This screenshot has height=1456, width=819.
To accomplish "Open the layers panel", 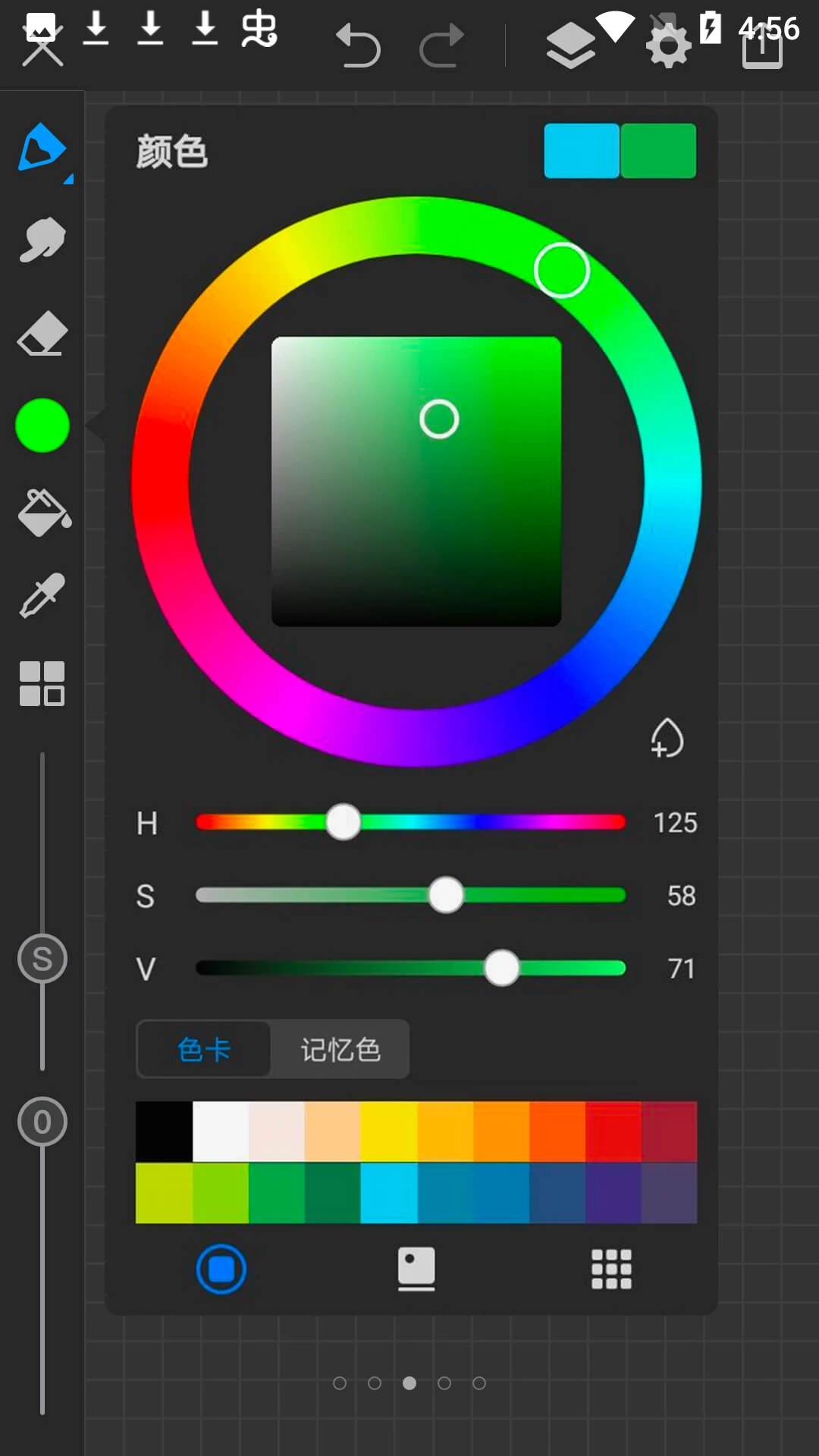I will click(570, 45).
